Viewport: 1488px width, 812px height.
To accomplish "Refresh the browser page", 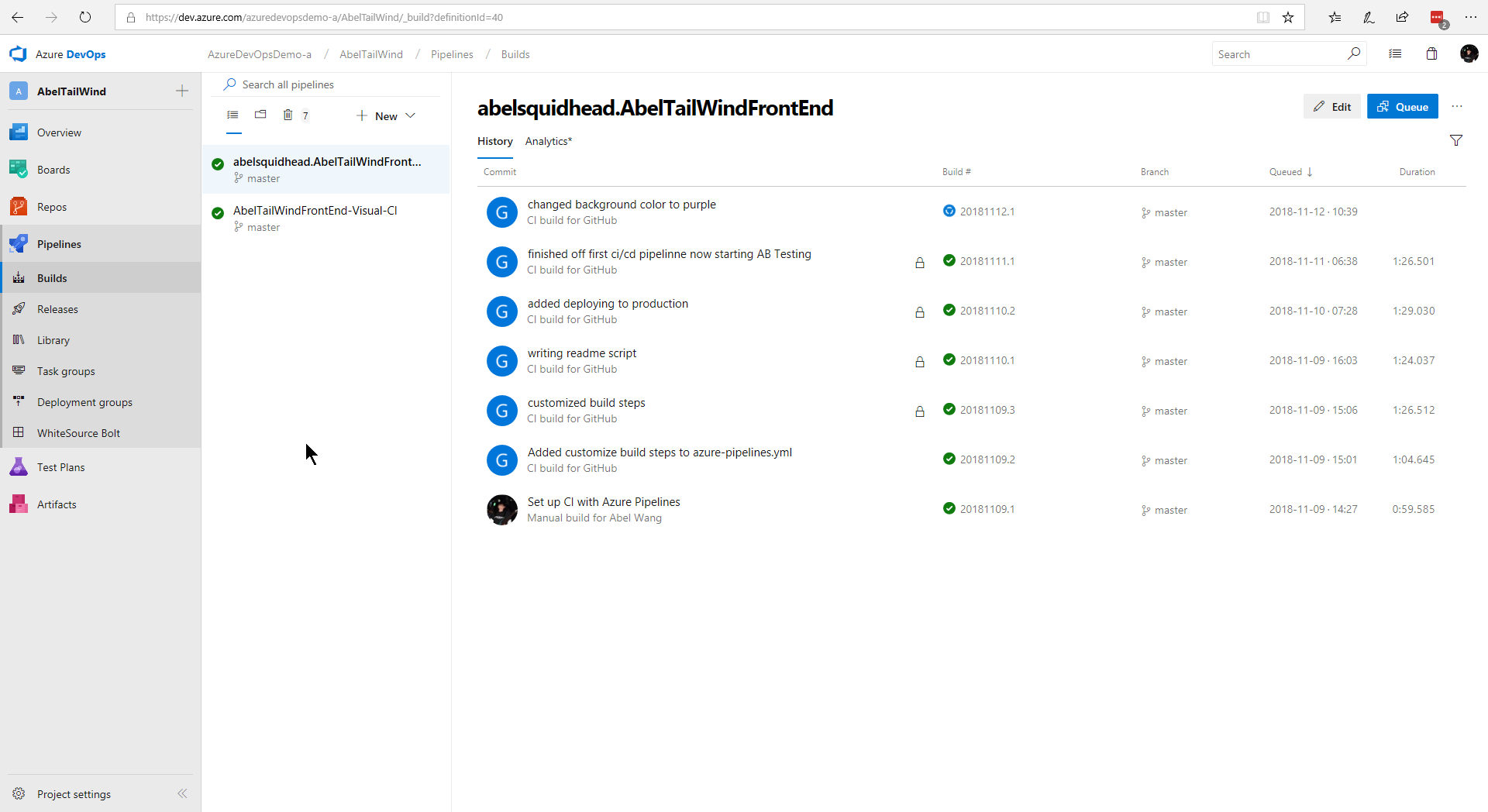I will pos(85,17).
